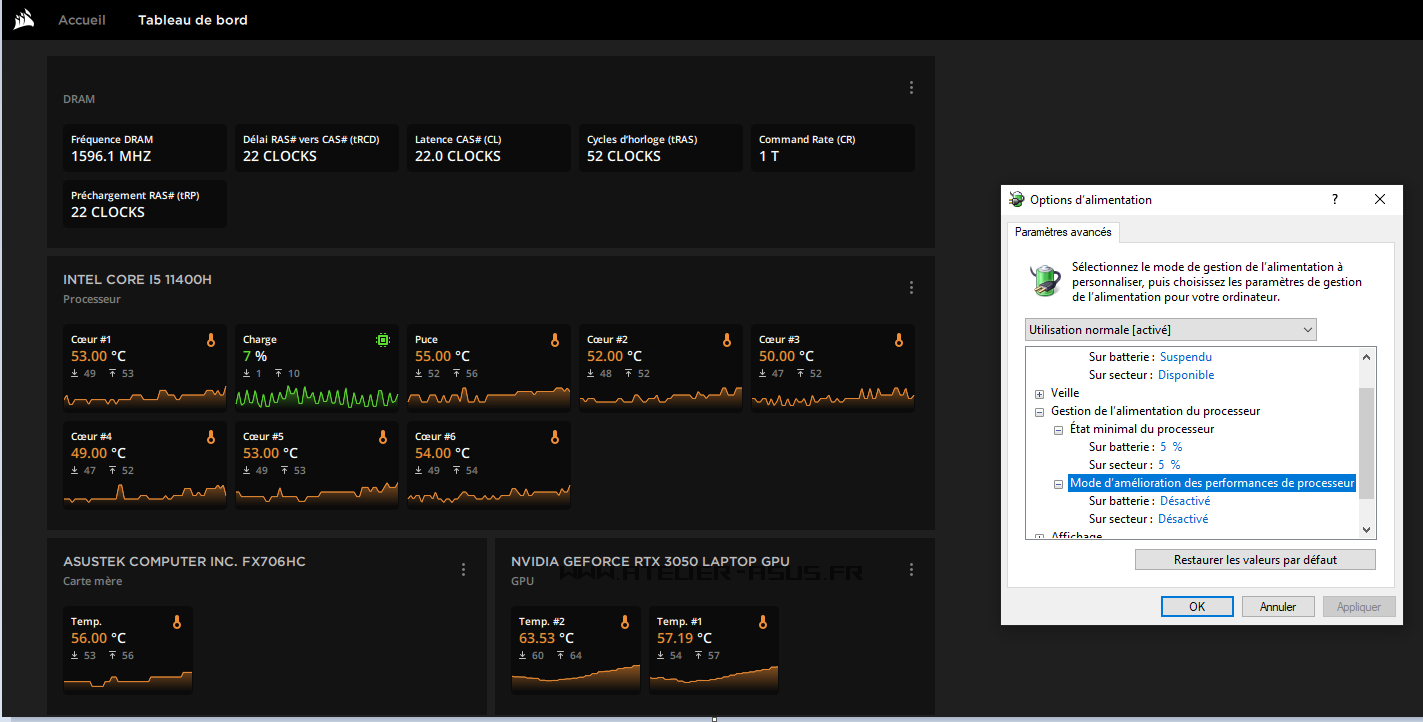Open the motherboard panel three-dot menu
The image size is (1423, 722).
pyautogui.click(x=463, y=570)
